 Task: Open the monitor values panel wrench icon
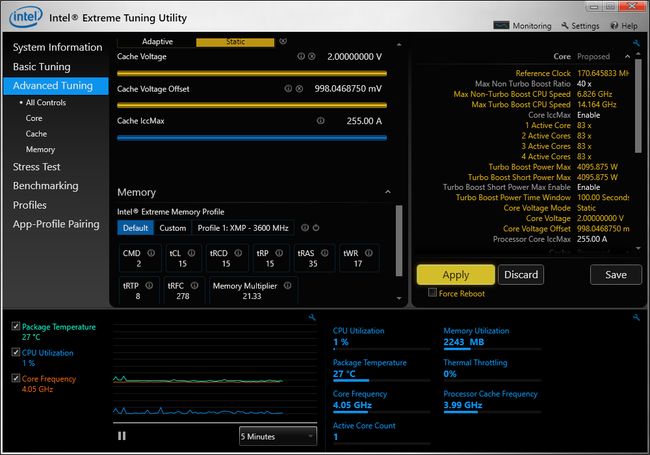(x=636, y=317)
